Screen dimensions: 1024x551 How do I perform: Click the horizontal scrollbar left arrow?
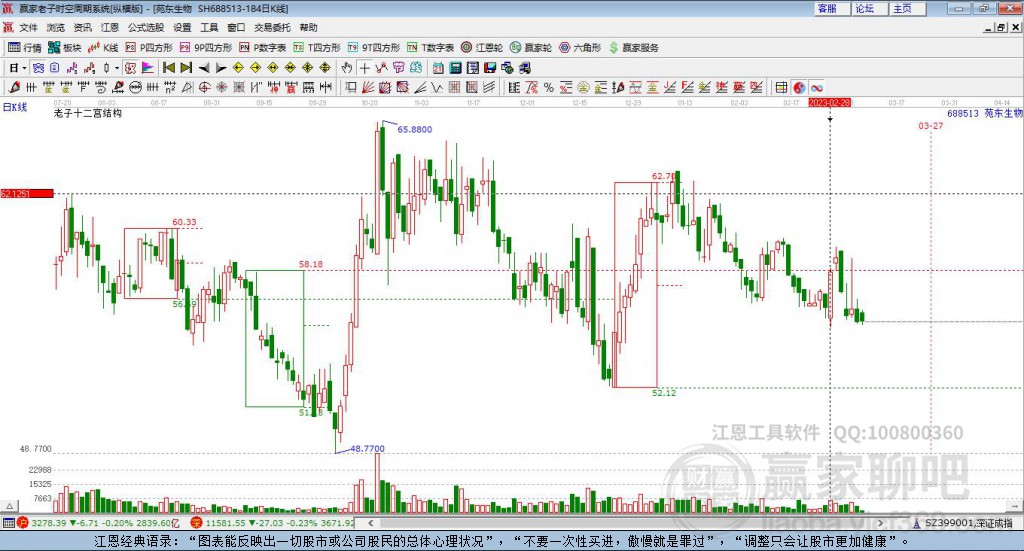pyautogui.click(x=370, y=523)
